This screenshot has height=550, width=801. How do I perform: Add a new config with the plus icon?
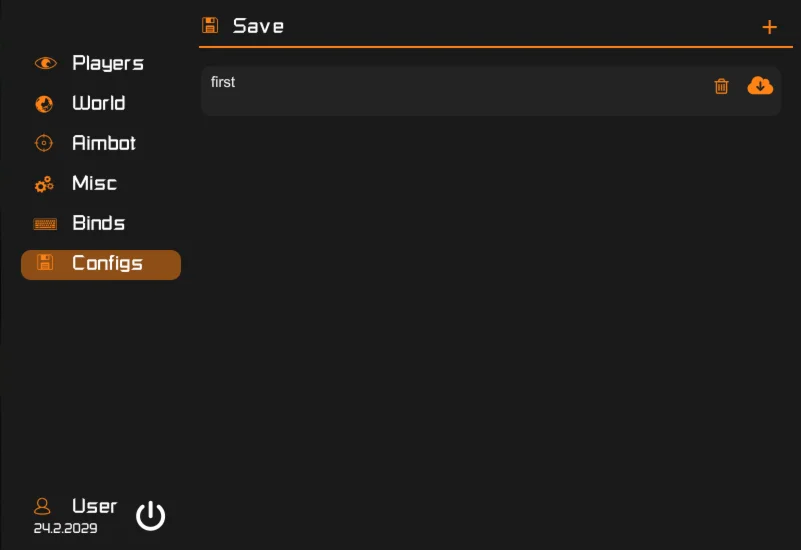point(769,27)
